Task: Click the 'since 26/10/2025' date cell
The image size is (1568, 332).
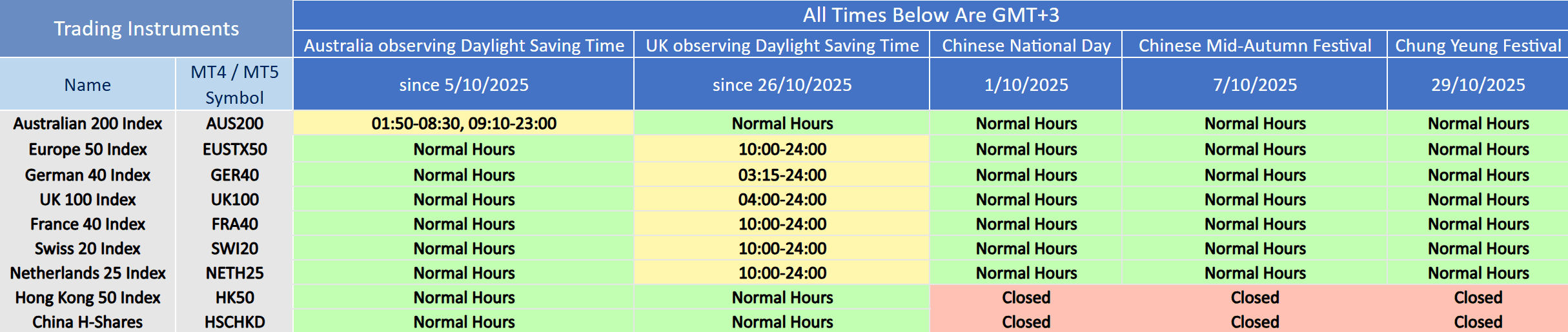Action: point(782,84)
